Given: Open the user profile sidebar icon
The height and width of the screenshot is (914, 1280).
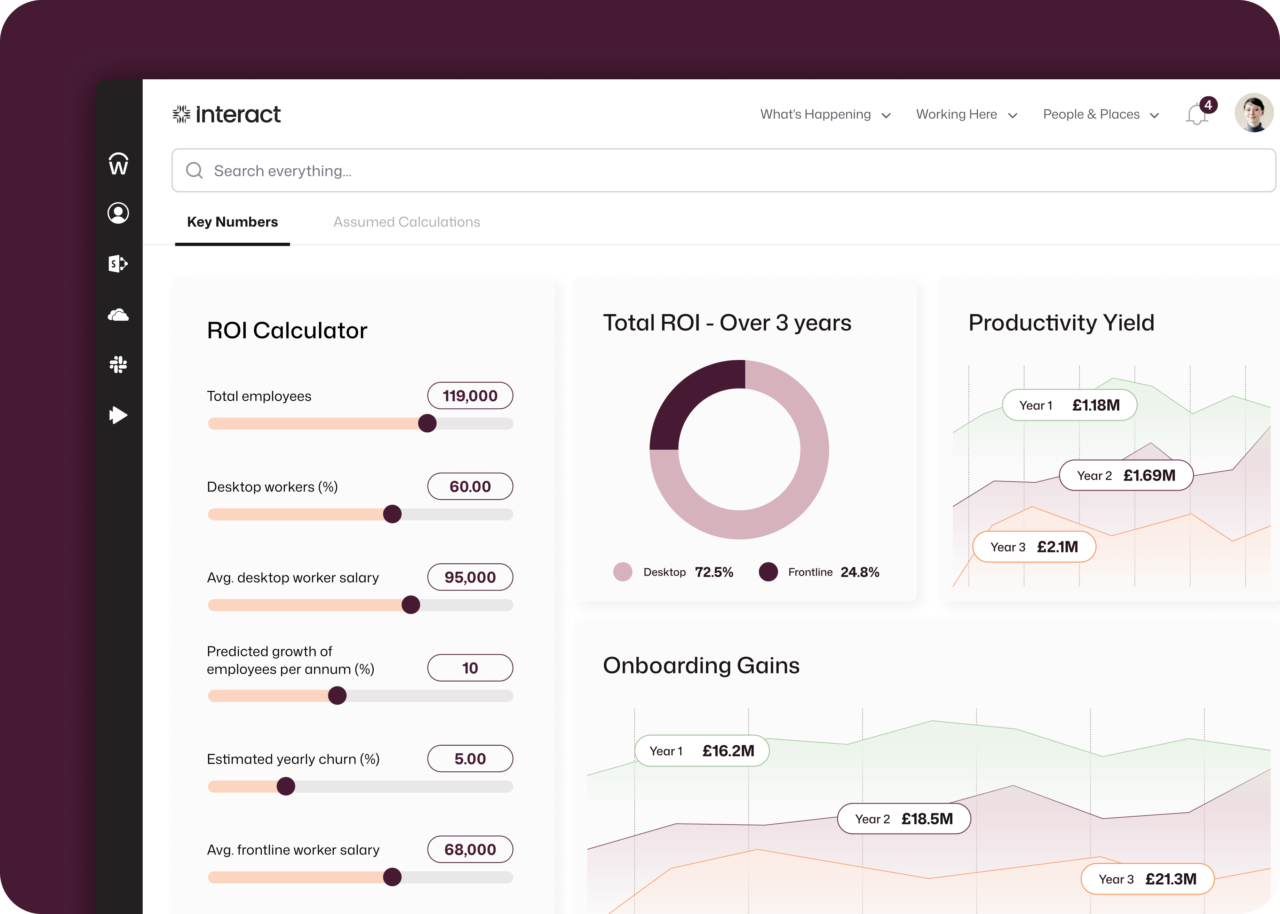Looking at the screenshot, I should point(118,213).
